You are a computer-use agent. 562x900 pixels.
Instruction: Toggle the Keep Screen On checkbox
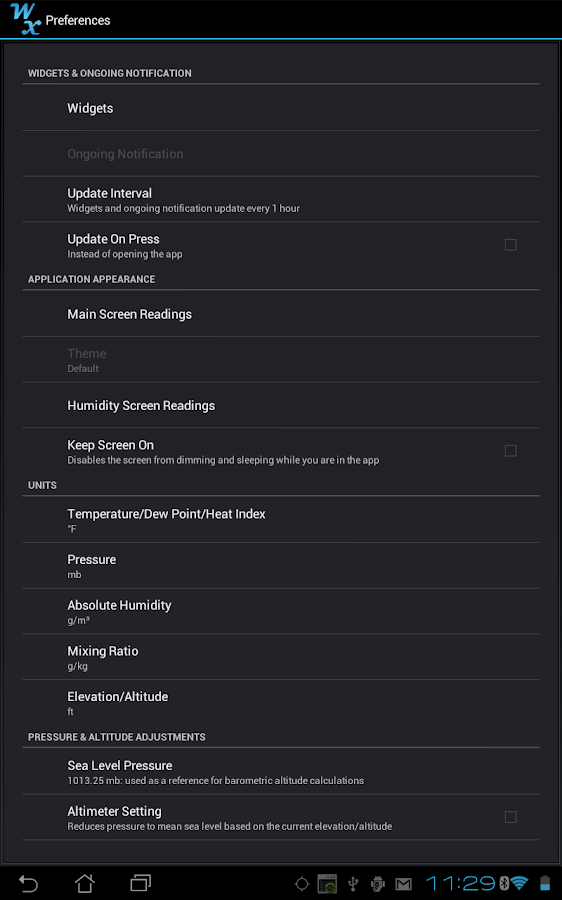(x=510, y=451)
